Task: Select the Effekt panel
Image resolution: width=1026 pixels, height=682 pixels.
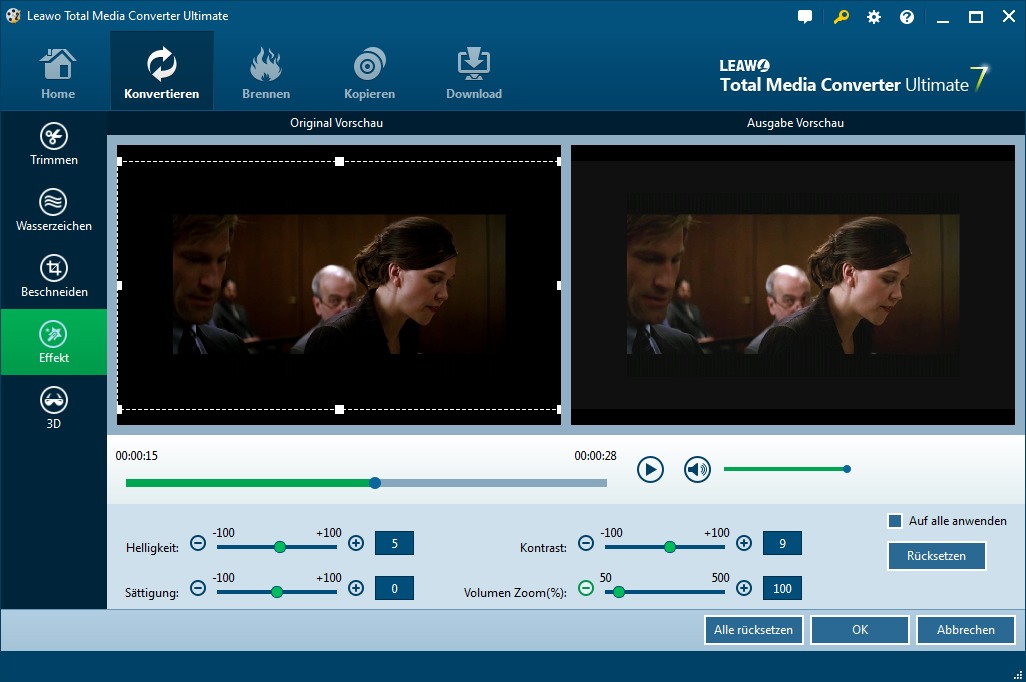Action: [54, 342]
